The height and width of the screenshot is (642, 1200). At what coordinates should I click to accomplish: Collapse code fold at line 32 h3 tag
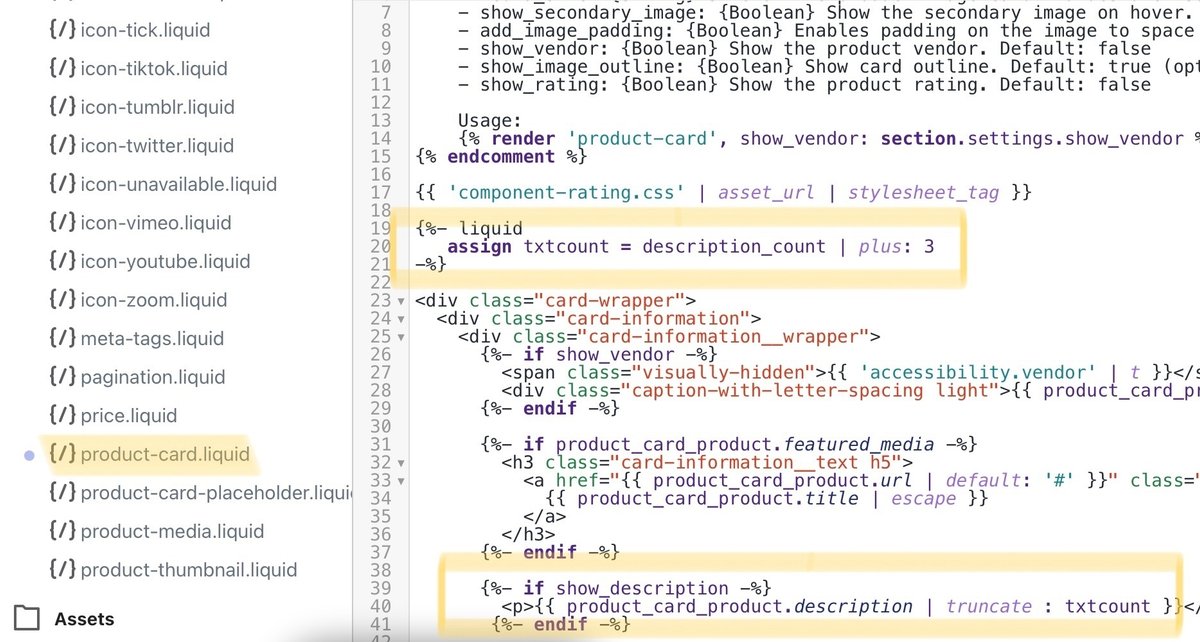(401, 464)
